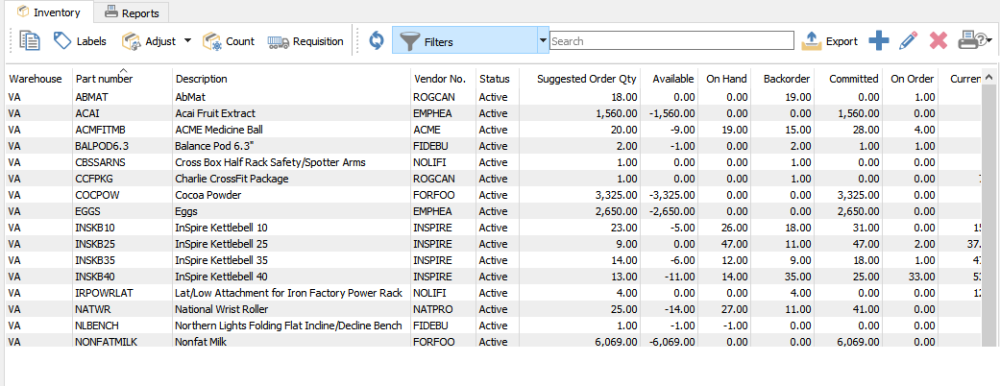The width and height of the screenshot is (1000, 386).
Task: Expand the Filters dropdown arrow
Action: coord(543,41)
